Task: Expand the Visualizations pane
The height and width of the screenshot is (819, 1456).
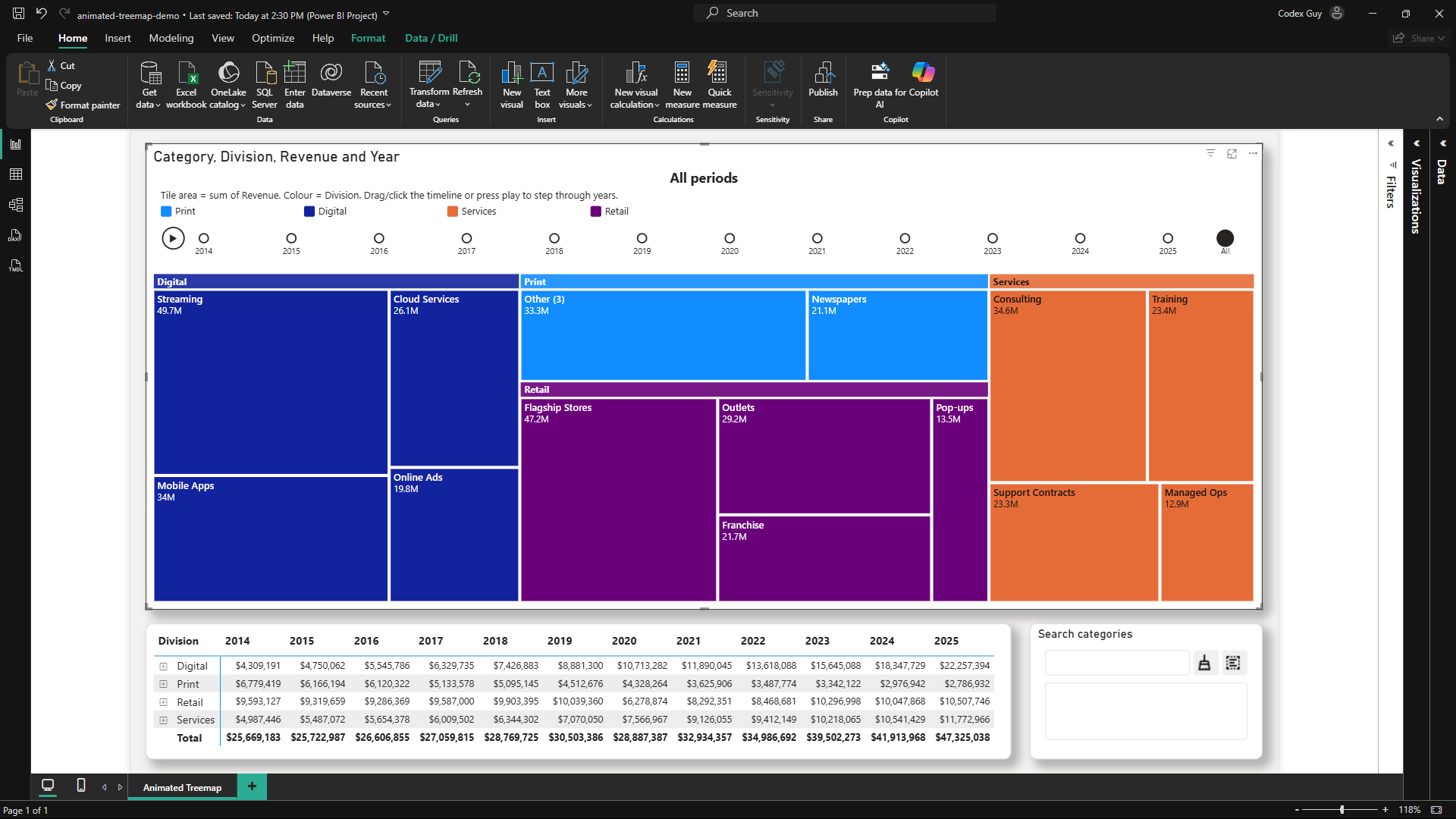Action: [1416, 143]
